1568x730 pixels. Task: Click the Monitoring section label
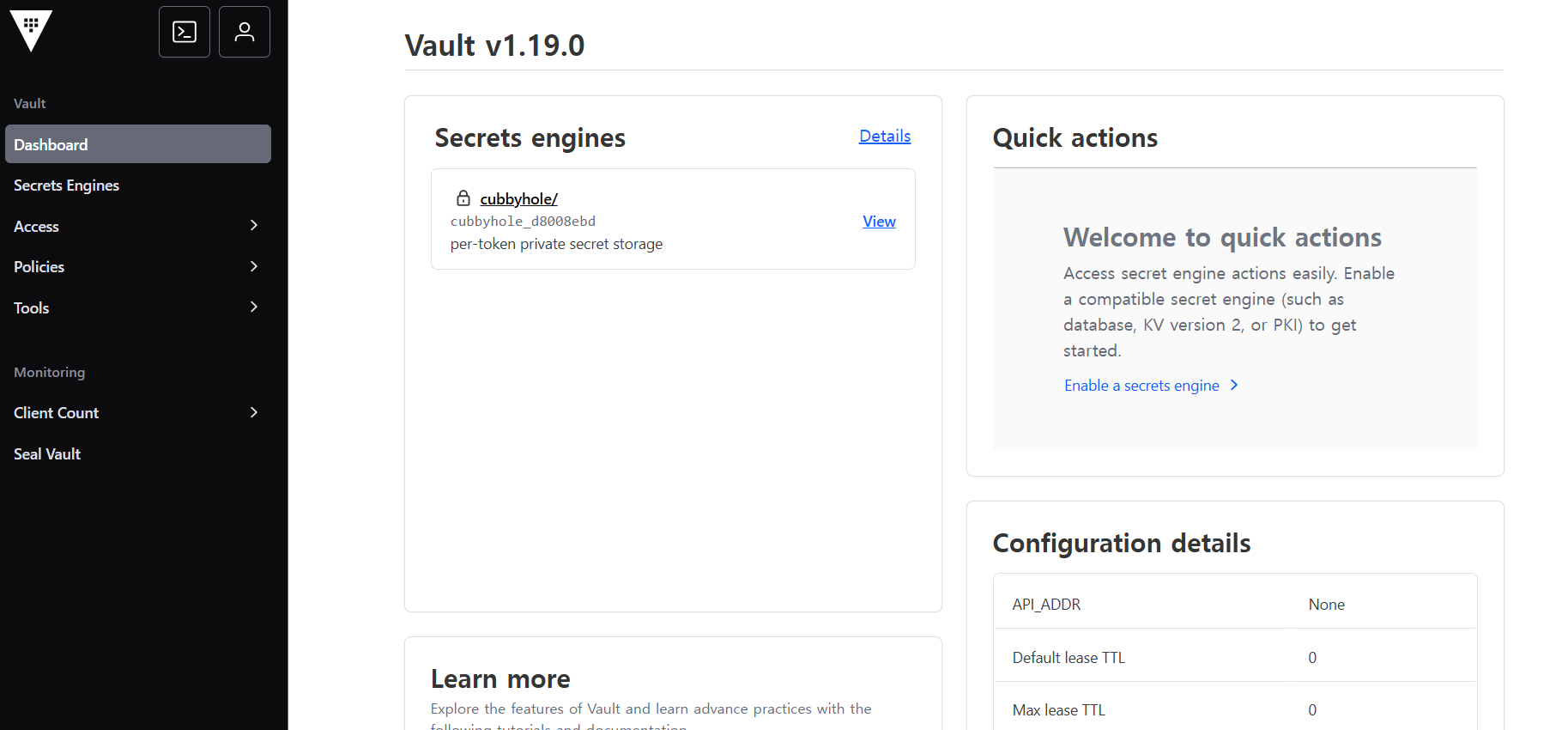point(50,372)
